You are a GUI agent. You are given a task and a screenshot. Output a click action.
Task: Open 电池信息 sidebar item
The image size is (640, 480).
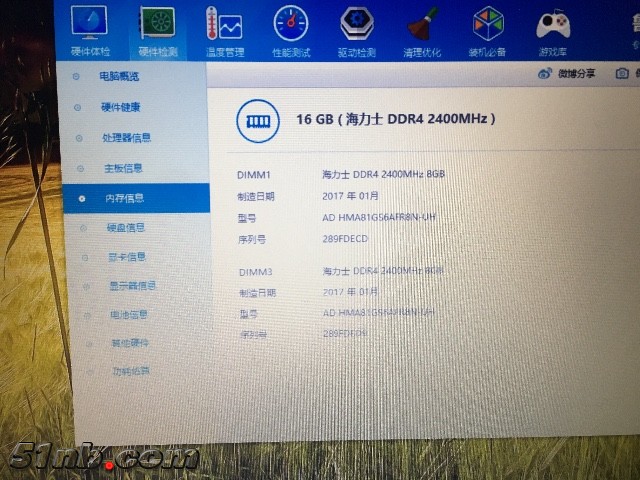pyautogui.click(x=129, y=314)
